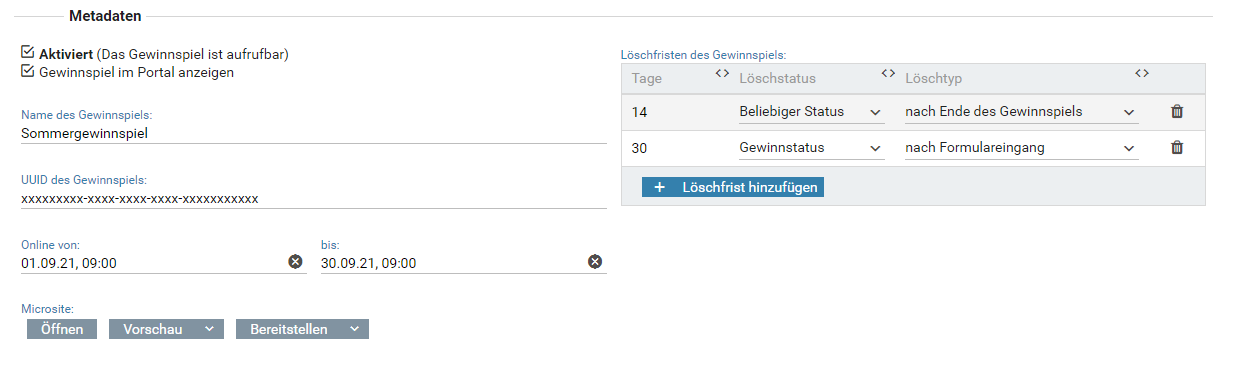
Task: Click the UUID des Gewinnspiels field
Action: 313,198
